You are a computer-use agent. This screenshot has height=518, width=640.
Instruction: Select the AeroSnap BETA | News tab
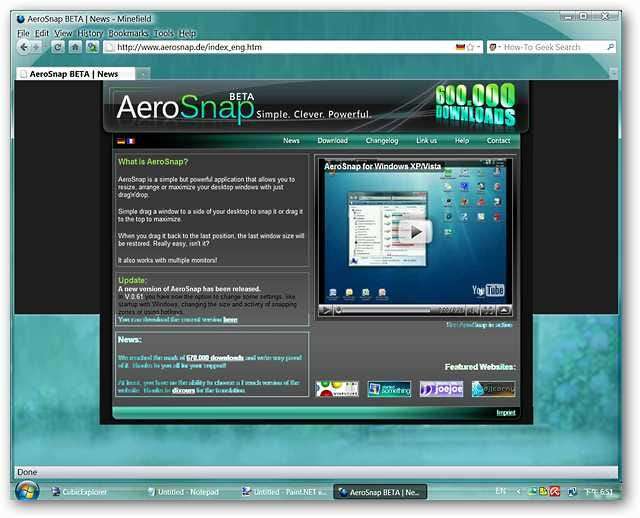tap(76, 74)
